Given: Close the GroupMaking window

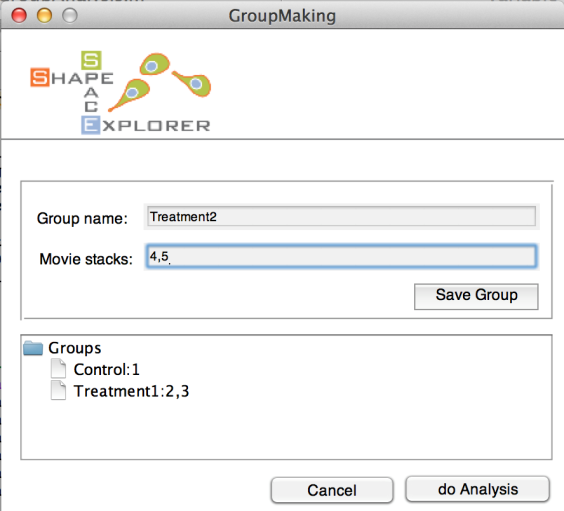Looking at the screenshot, I should (x=19, y=15).
